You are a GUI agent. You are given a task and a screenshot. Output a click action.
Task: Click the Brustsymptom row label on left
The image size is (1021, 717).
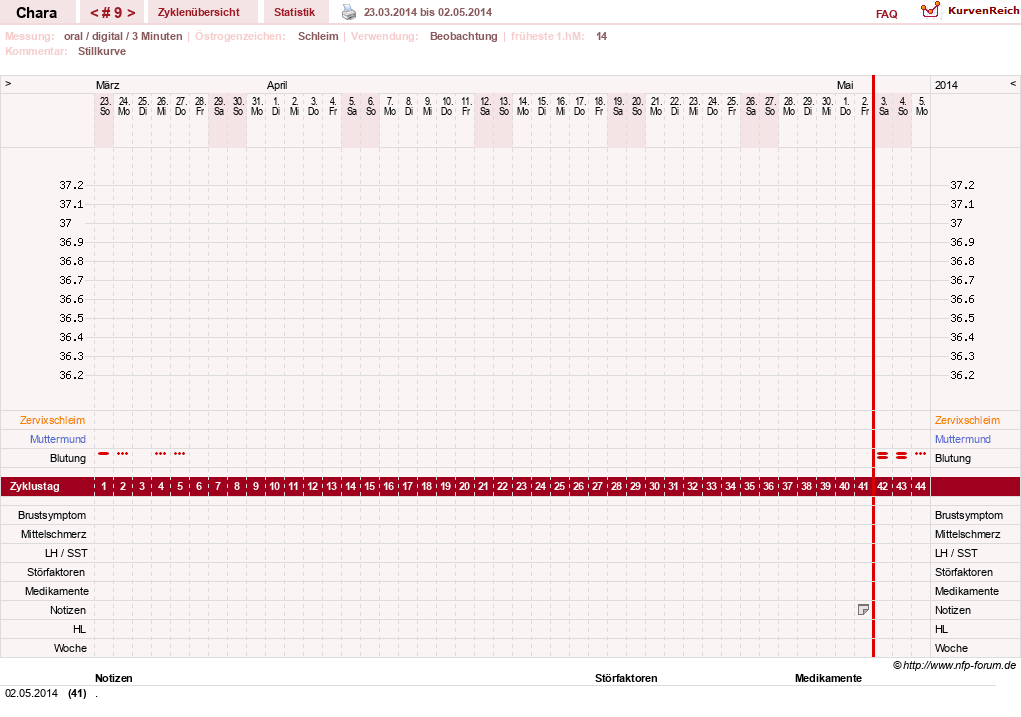point(52,515)
